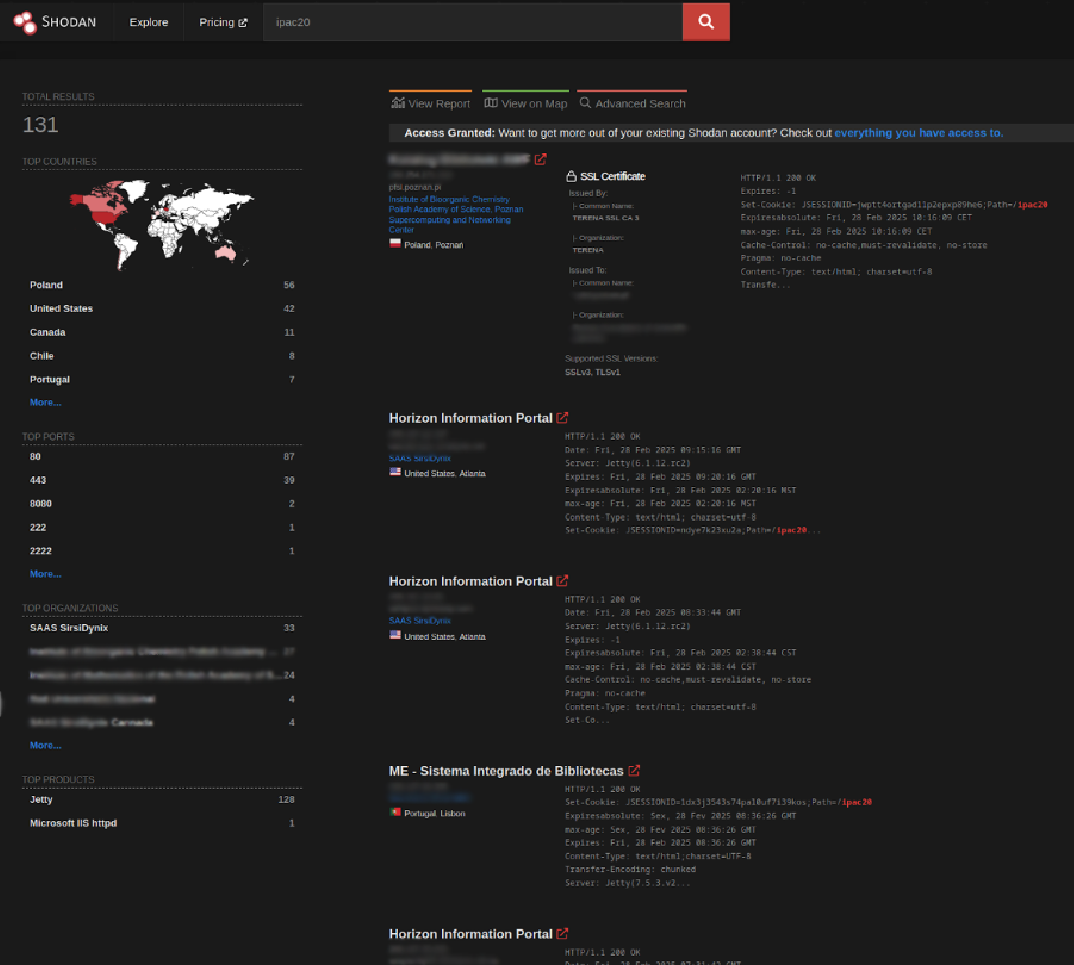
Task: Show more countries with More link
Action: [45, 403]
